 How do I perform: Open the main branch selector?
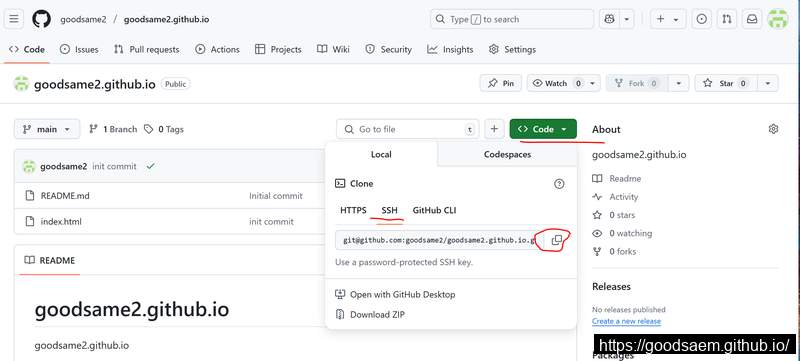click(47, 129)
